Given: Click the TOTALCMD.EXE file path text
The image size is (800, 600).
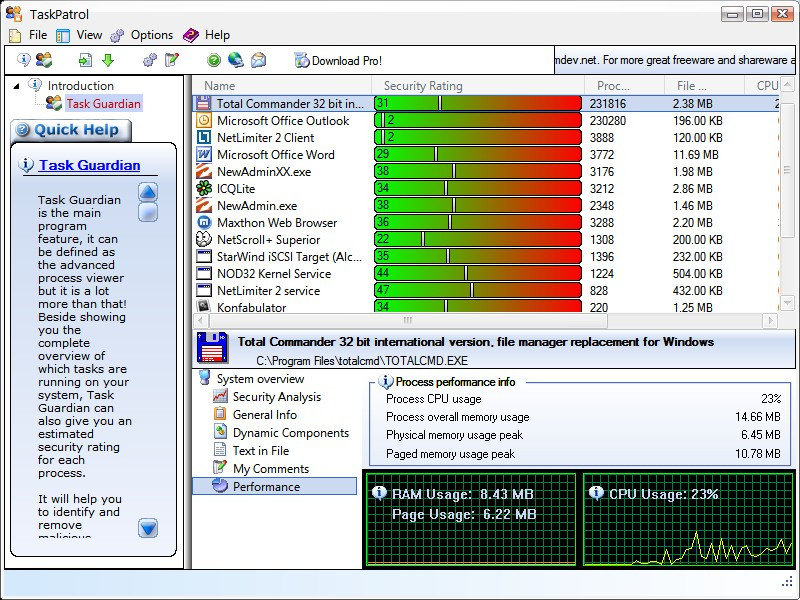Looking at the screenshot, I should (362, 361).
